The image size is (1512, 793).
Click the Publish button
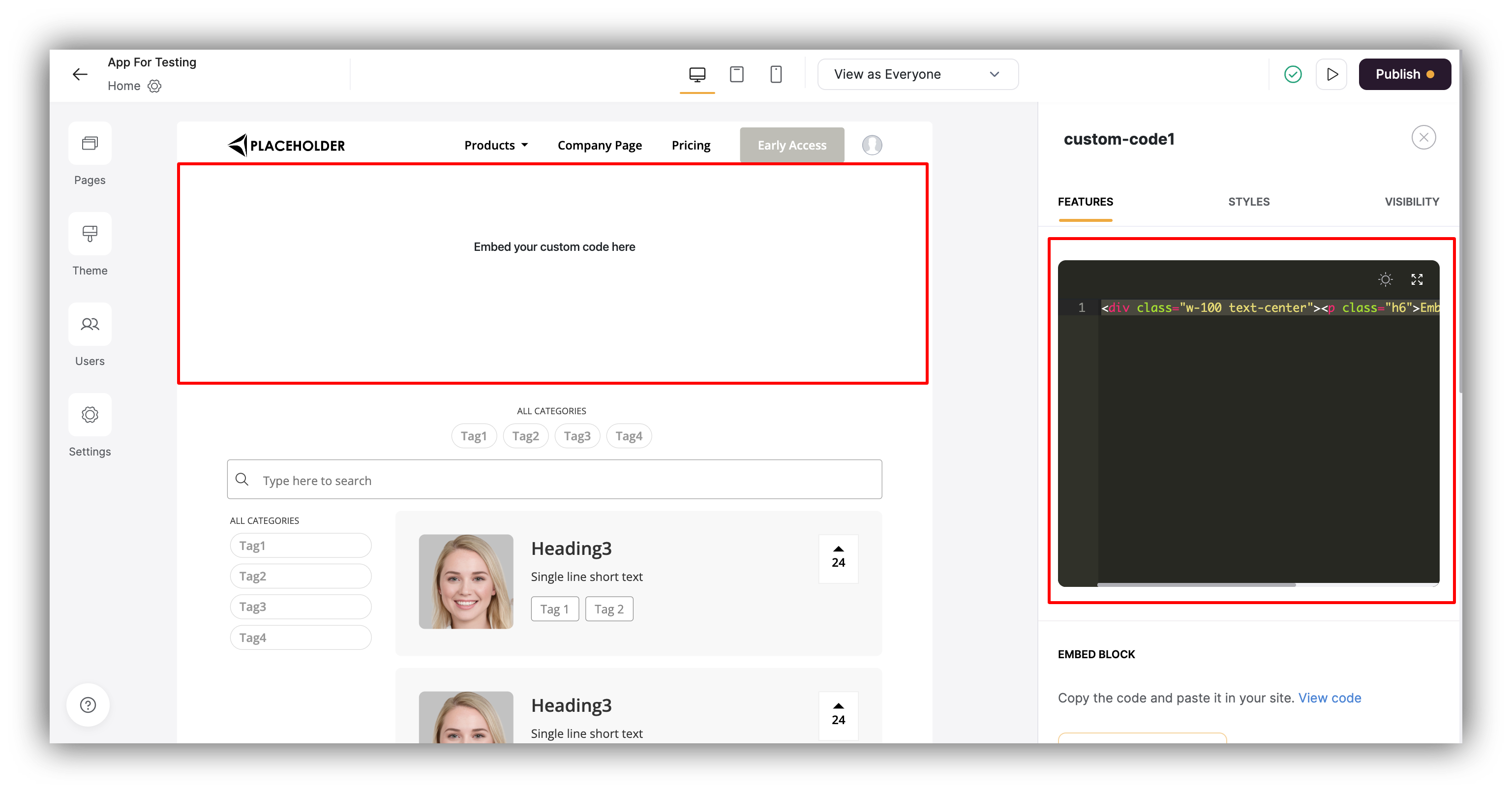[1404, 74]
